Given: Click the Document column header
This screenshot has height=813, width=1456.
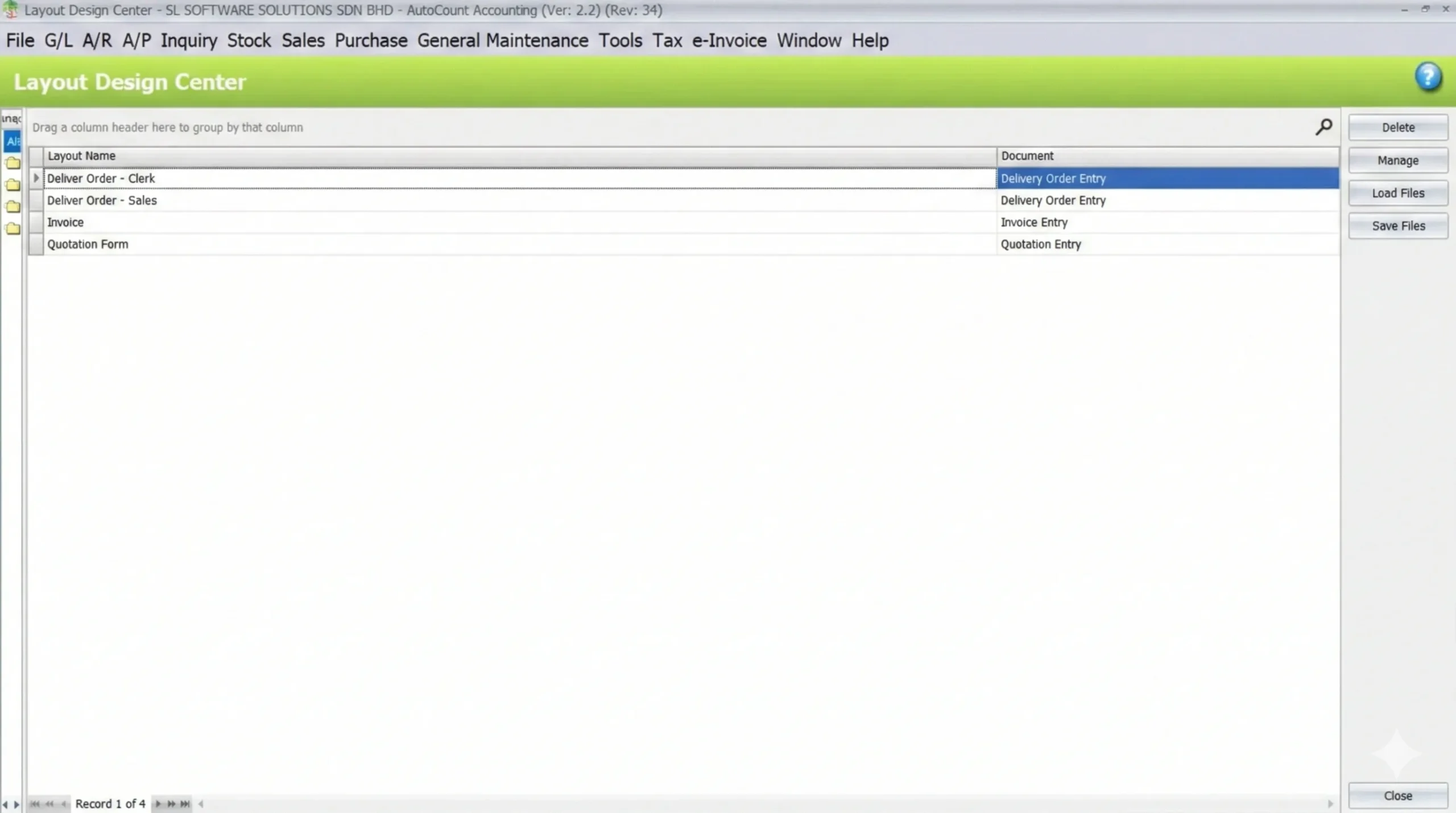Looking at the screenshot, I should point(1027,156).
